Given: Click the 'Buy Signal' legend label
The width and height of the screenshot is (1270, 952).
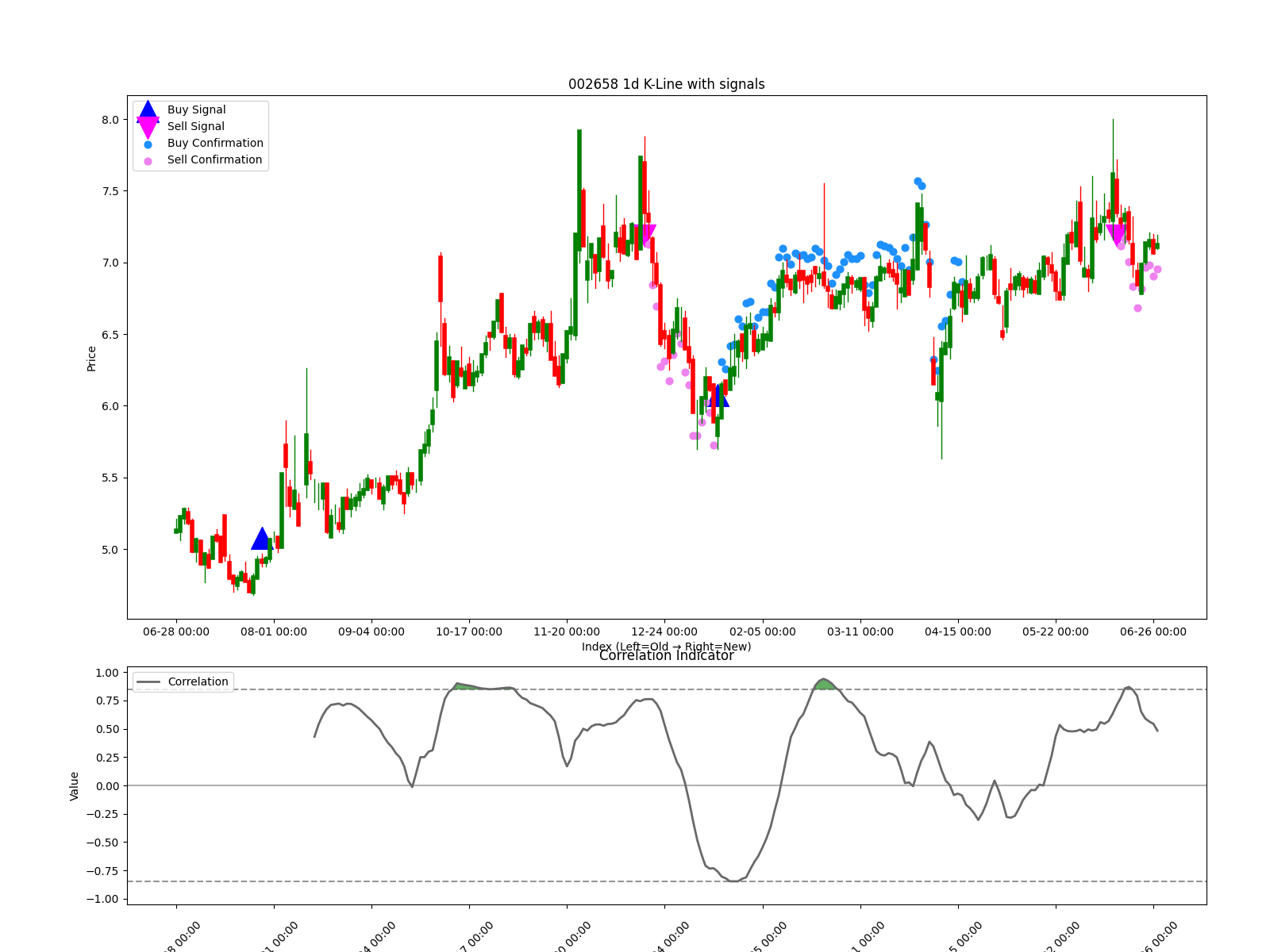Looking at the screenshot, I should pyautogui.click(x=196, y=109).
